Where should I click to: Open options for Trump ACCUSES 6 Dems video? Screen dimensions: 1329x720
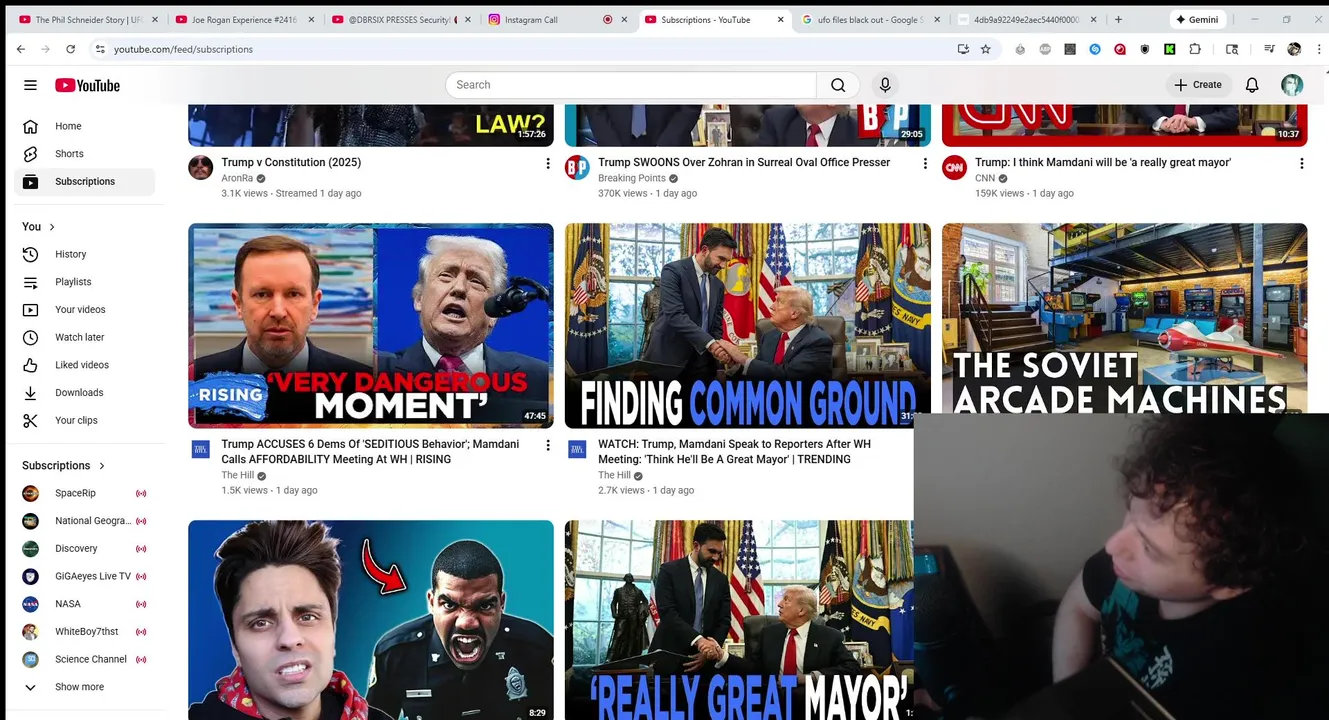click(x=547, y=445)
